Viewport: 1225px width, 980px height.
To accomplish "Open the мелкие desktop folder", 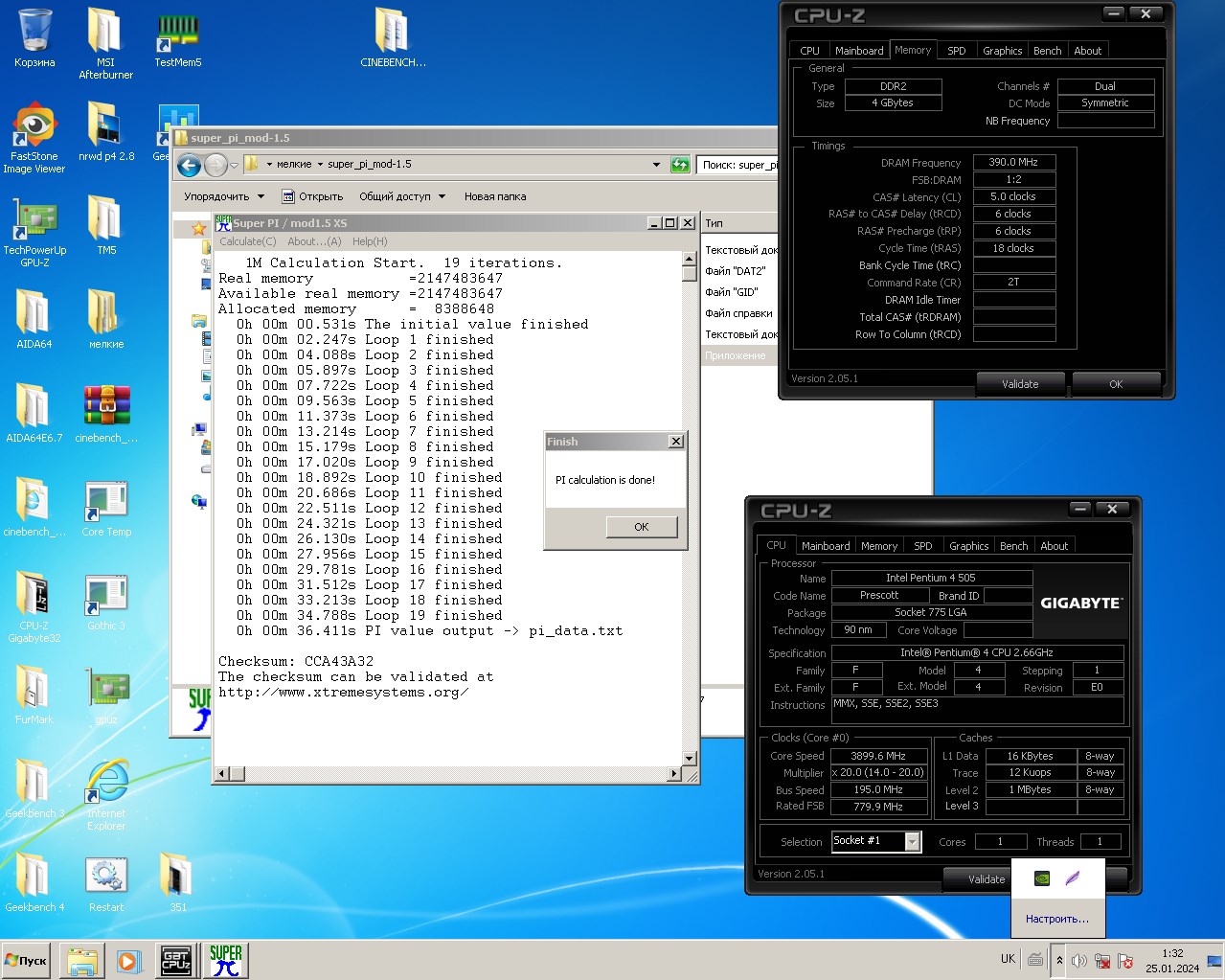I will (x=105, y=319).
